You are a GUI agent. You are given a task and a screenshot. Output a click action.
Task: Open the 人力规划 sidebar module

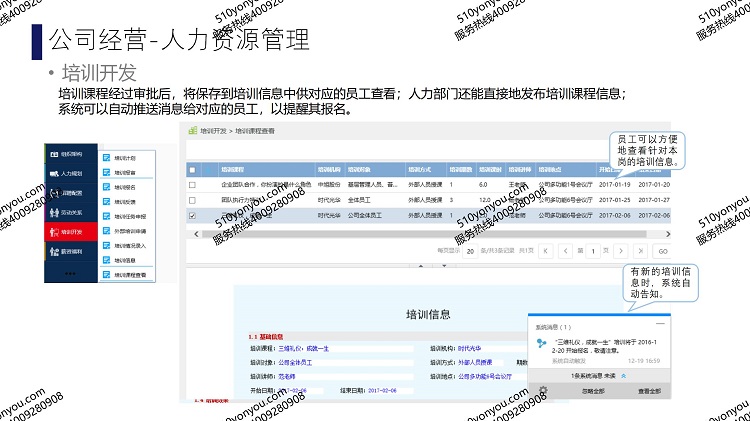(x=70, y=173)
